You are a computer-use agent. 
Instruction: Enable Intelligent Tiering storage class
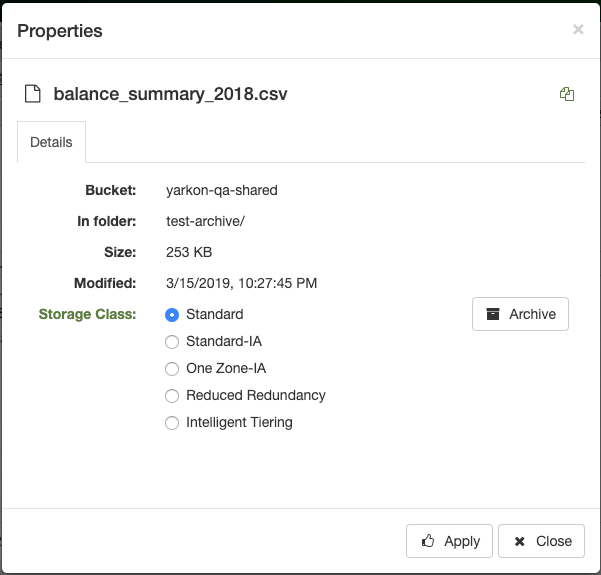pos(172,422)
